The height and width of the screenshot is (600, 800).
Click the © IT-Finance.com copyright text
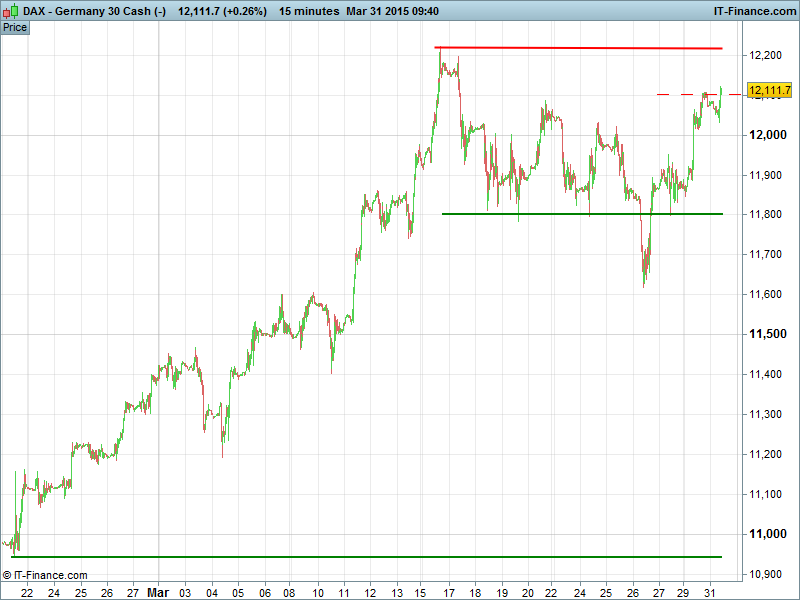coord(45,575)
